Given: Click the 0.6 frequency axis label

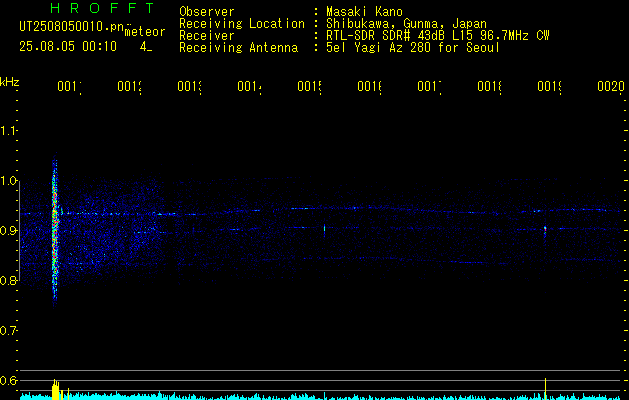Looking at the screenshot, I should coord(8,380).
